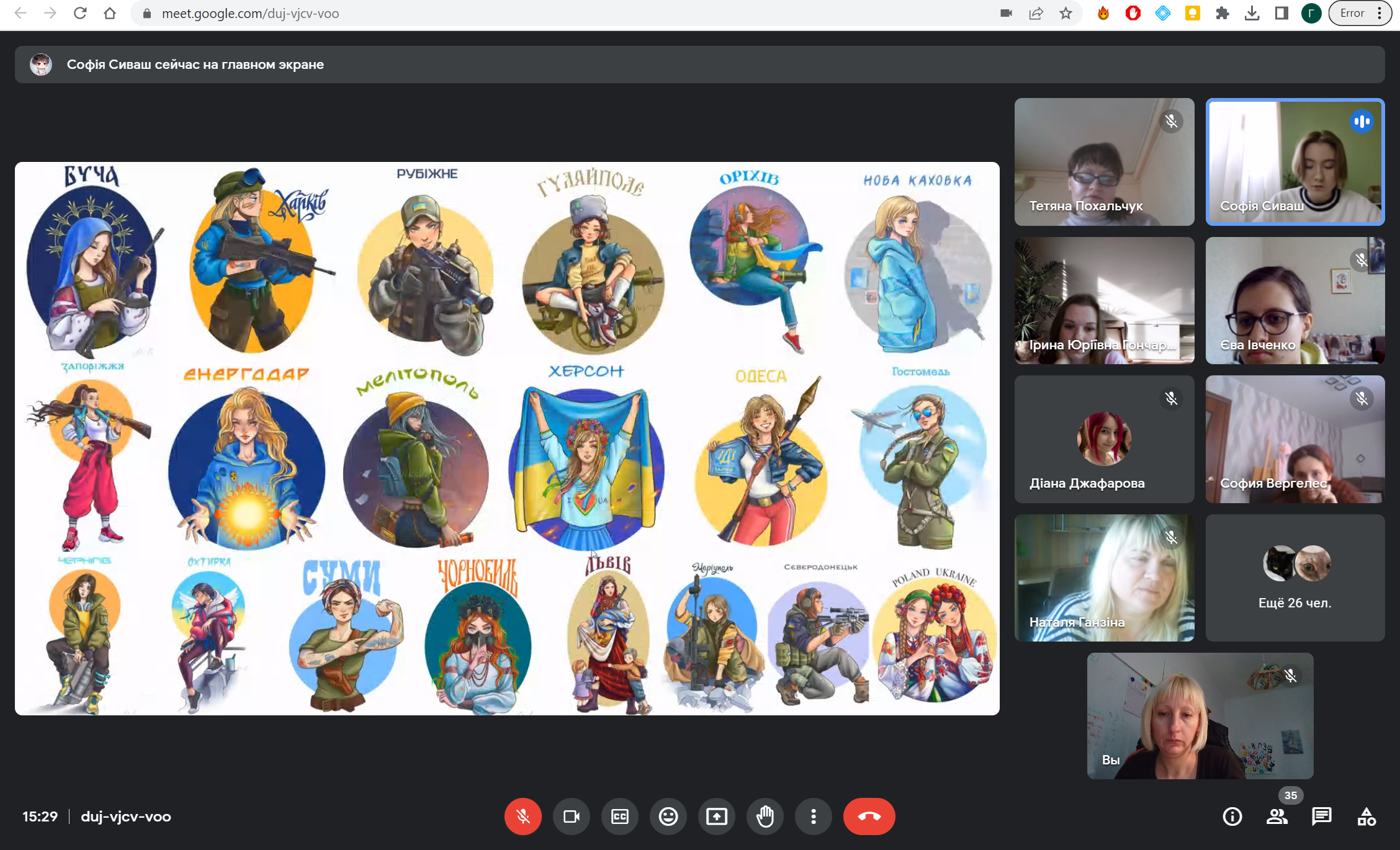Open the emoji reactions button
The image size is (1400, 850).
pyautogui.click(x=668, y=816)
